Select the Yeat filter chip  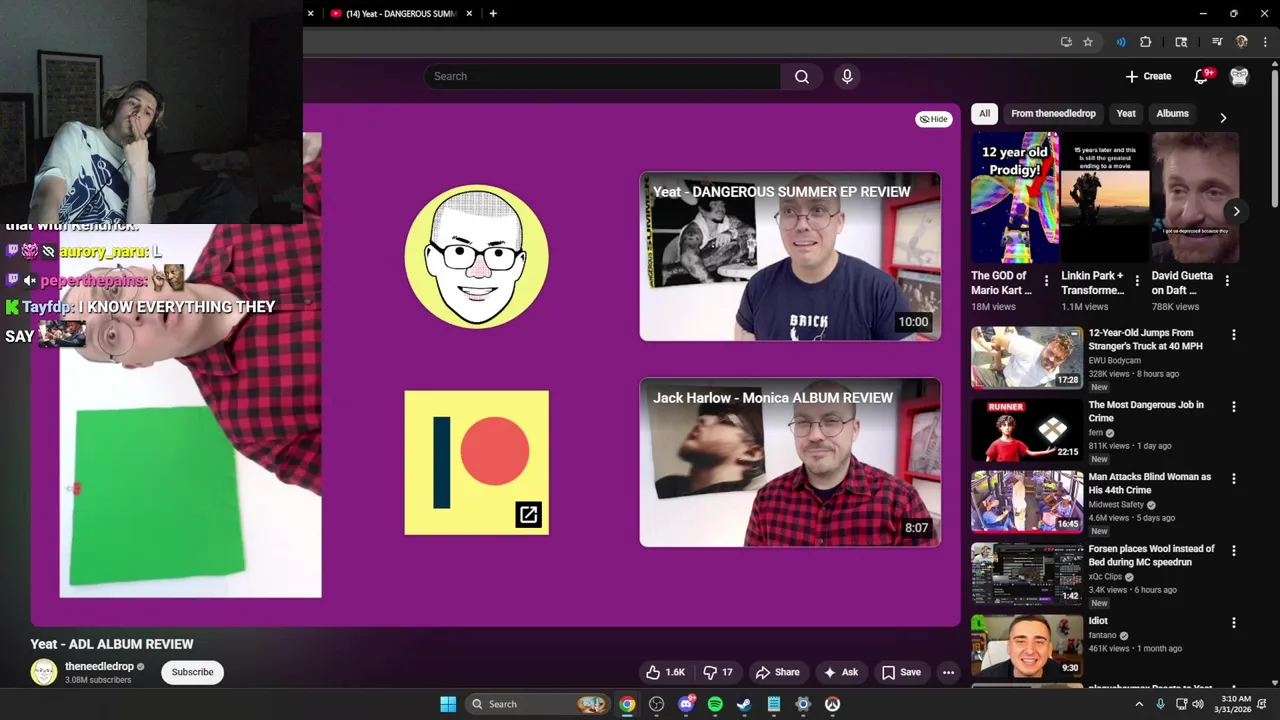click(1126, 114)
